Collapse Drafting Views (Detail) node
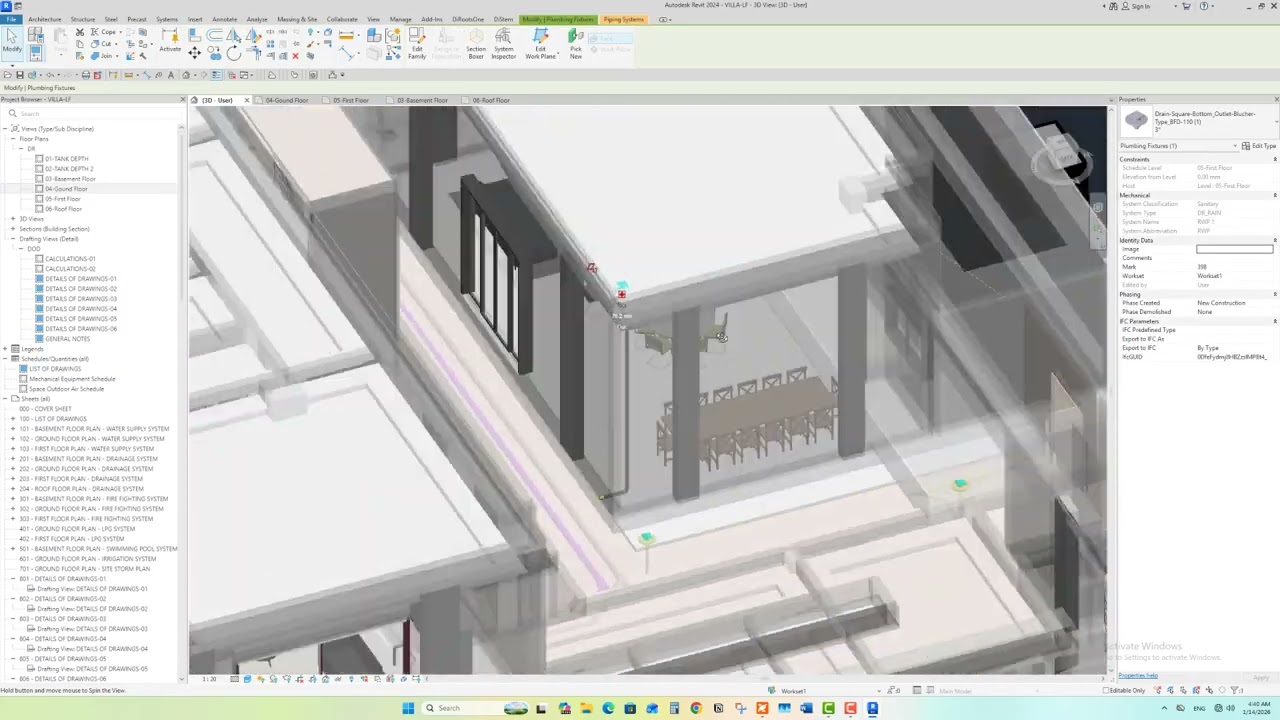This screenshot has width=1280, height=720. pos(14,239)
